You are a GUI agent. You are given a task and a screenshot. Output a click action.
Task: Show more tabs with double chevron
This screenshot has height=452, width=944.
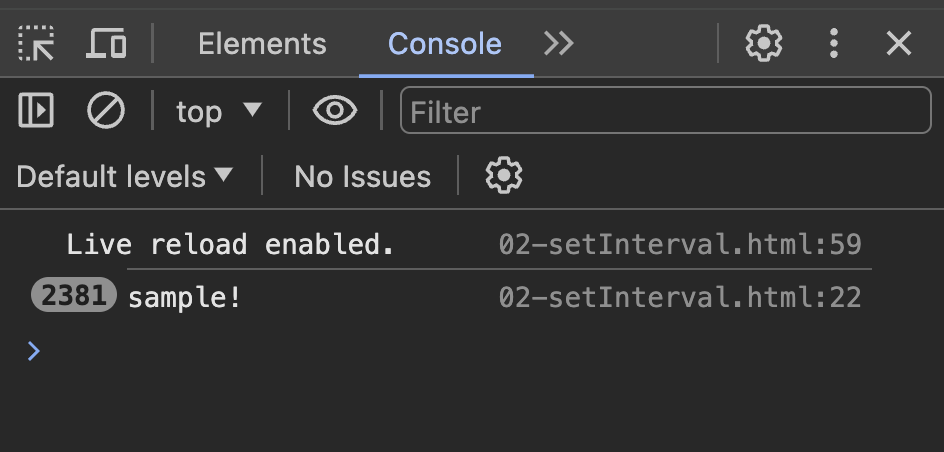click(x=558, y=44)
